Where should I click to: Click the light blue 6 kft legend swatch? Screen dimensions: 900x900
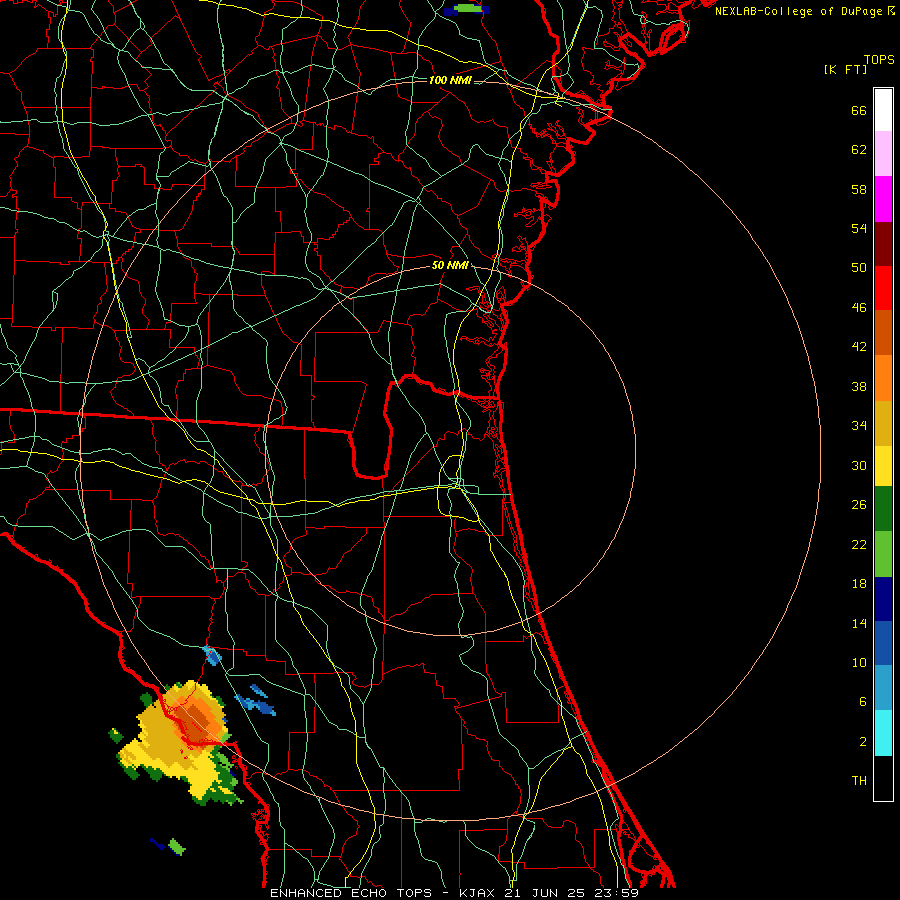(883, 688)
